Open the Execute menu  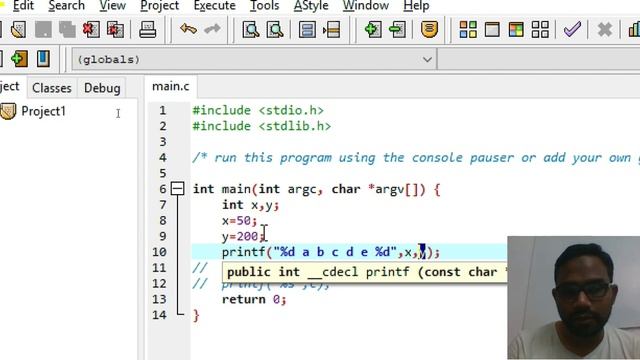tap(215, 6)
